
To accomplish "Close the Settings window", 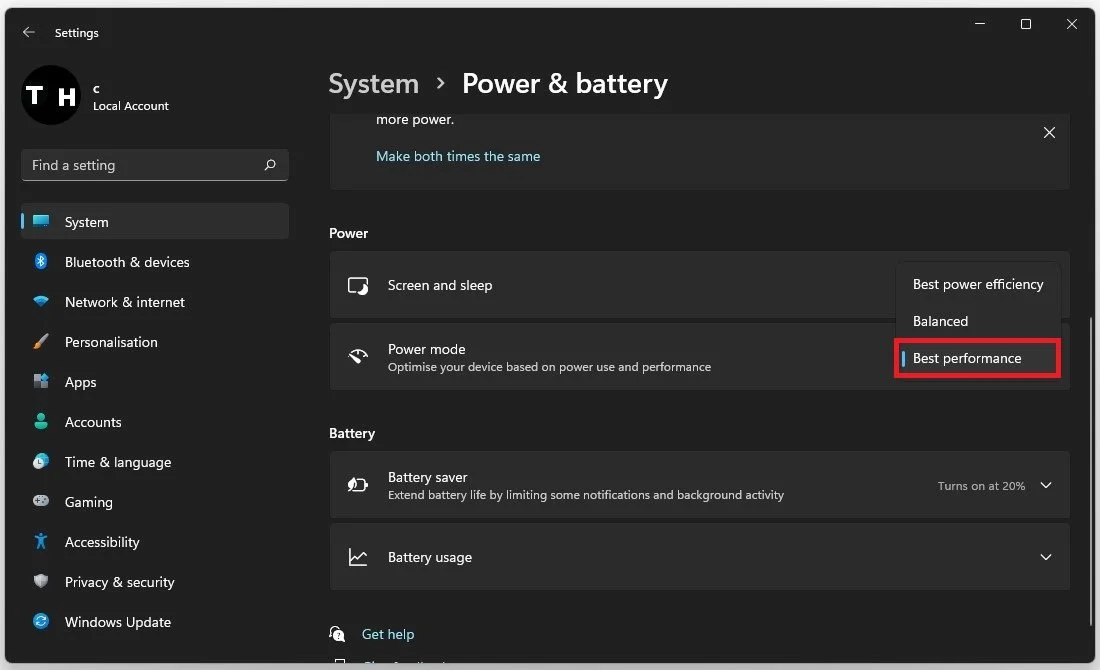I will [x=1071, y=24].
